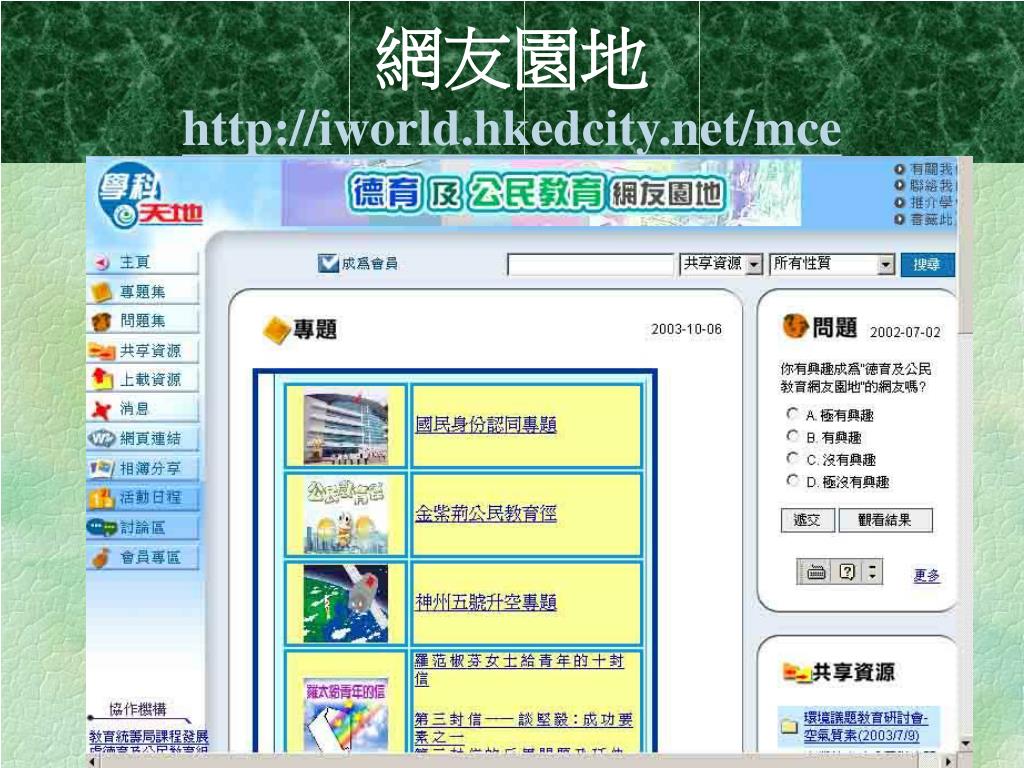This screenshot has height=768, width=1024.
Task: Click the 共享資源 section heading folder icon
Action: (x=796, y=672)
